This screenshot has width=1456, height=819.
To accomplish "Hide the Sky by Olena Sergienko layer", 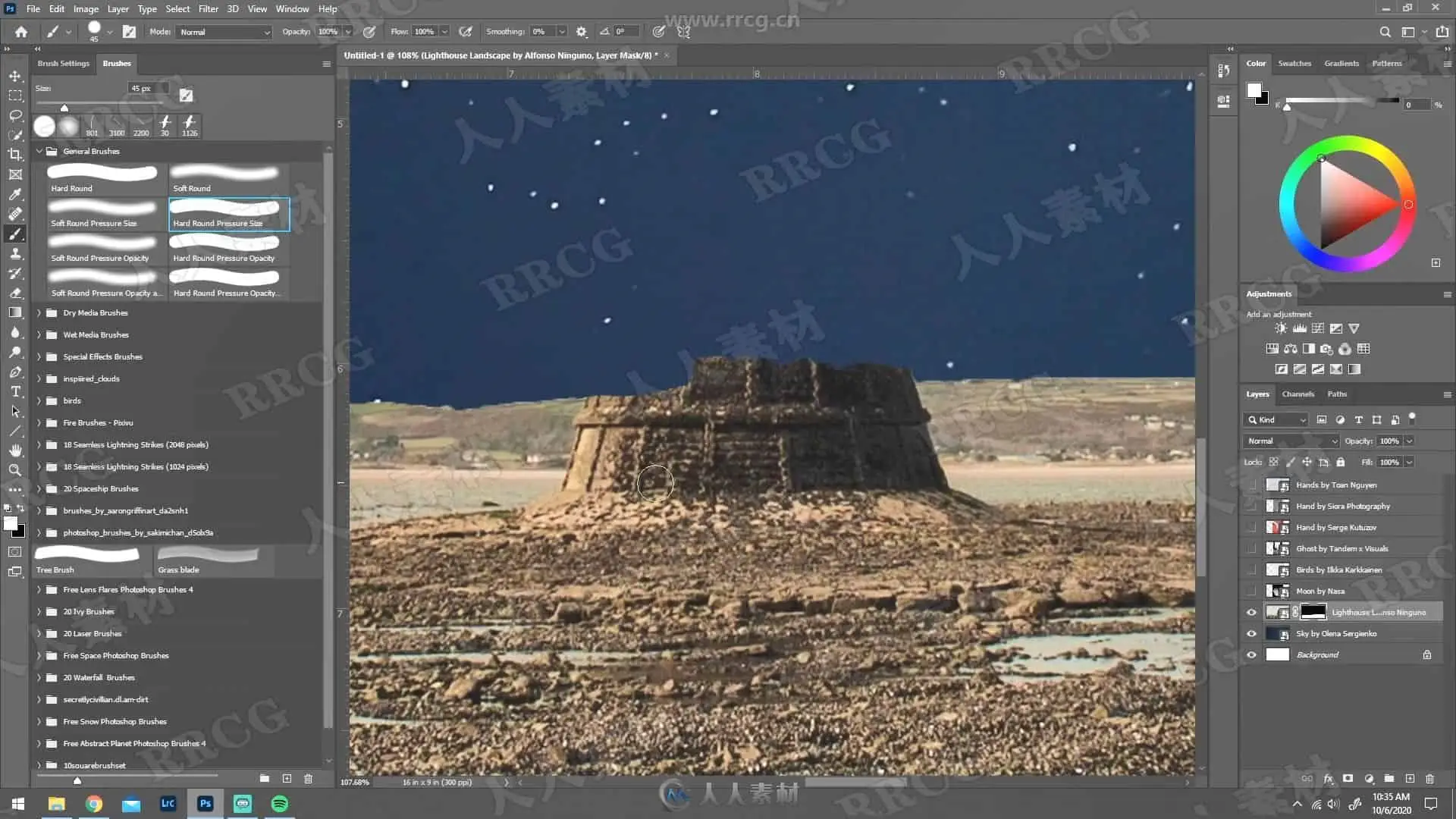I will pos(1252,633).
